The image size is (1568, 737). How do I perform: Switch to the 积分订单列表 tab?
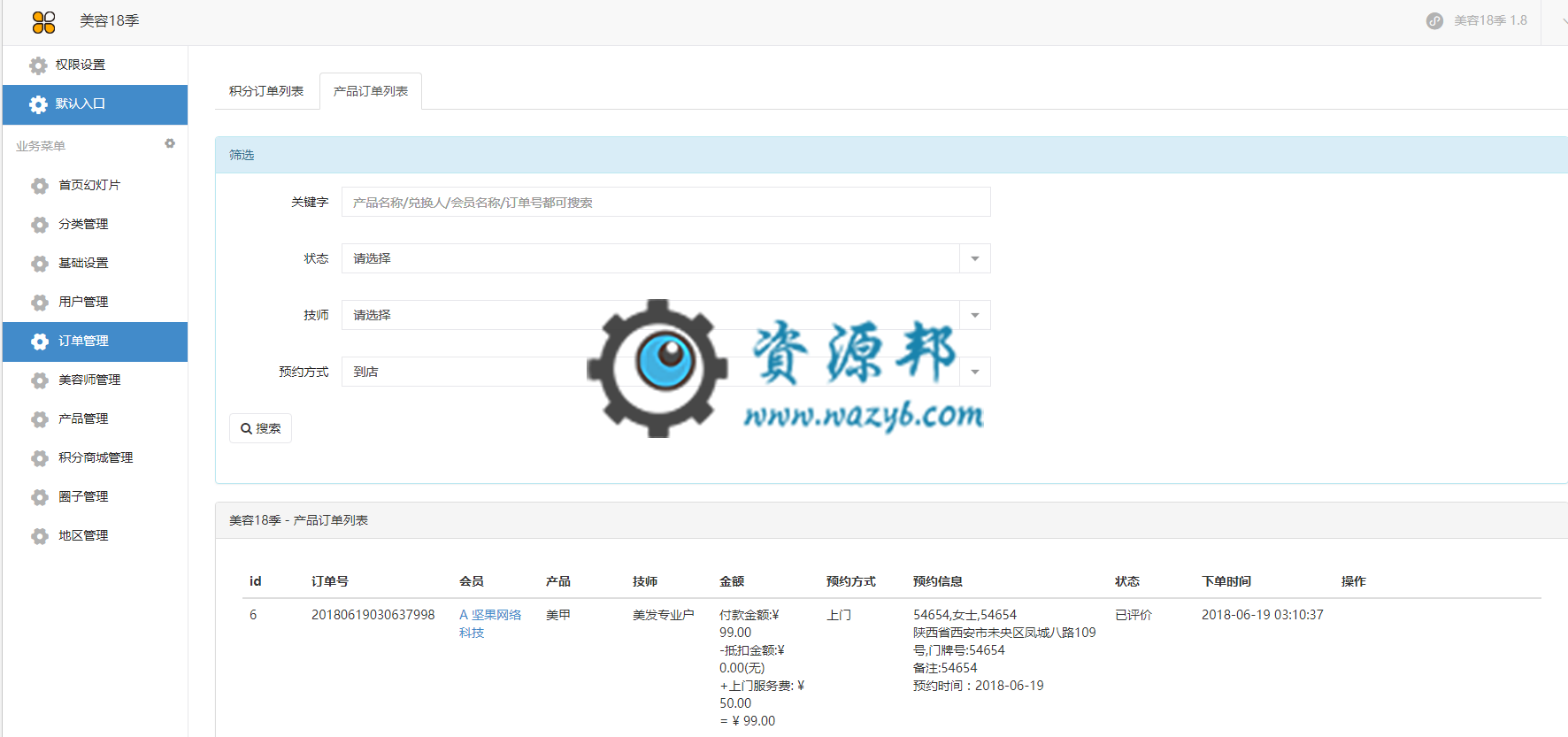(266, 91)
